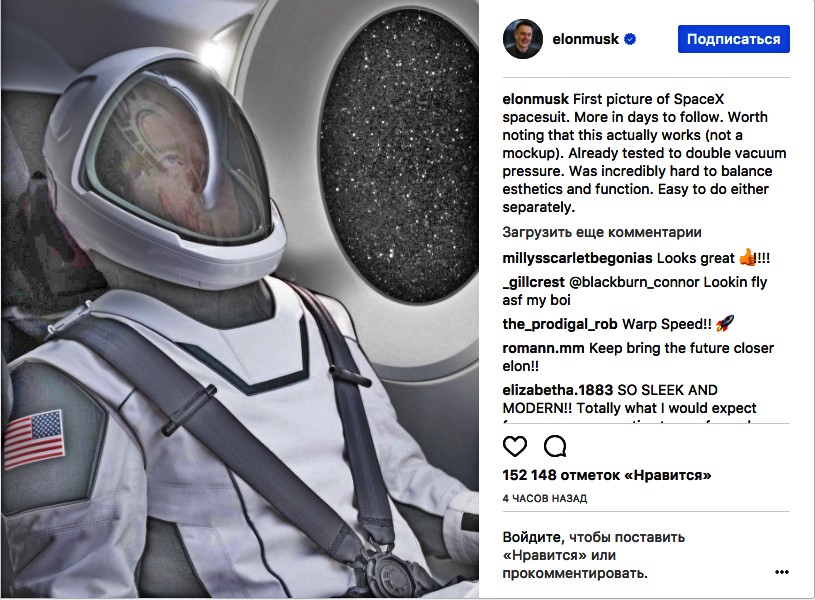Visit the_prodigal_rob commenter profile
The height and width of the screenshot is (600, 815).
point(559,324)
